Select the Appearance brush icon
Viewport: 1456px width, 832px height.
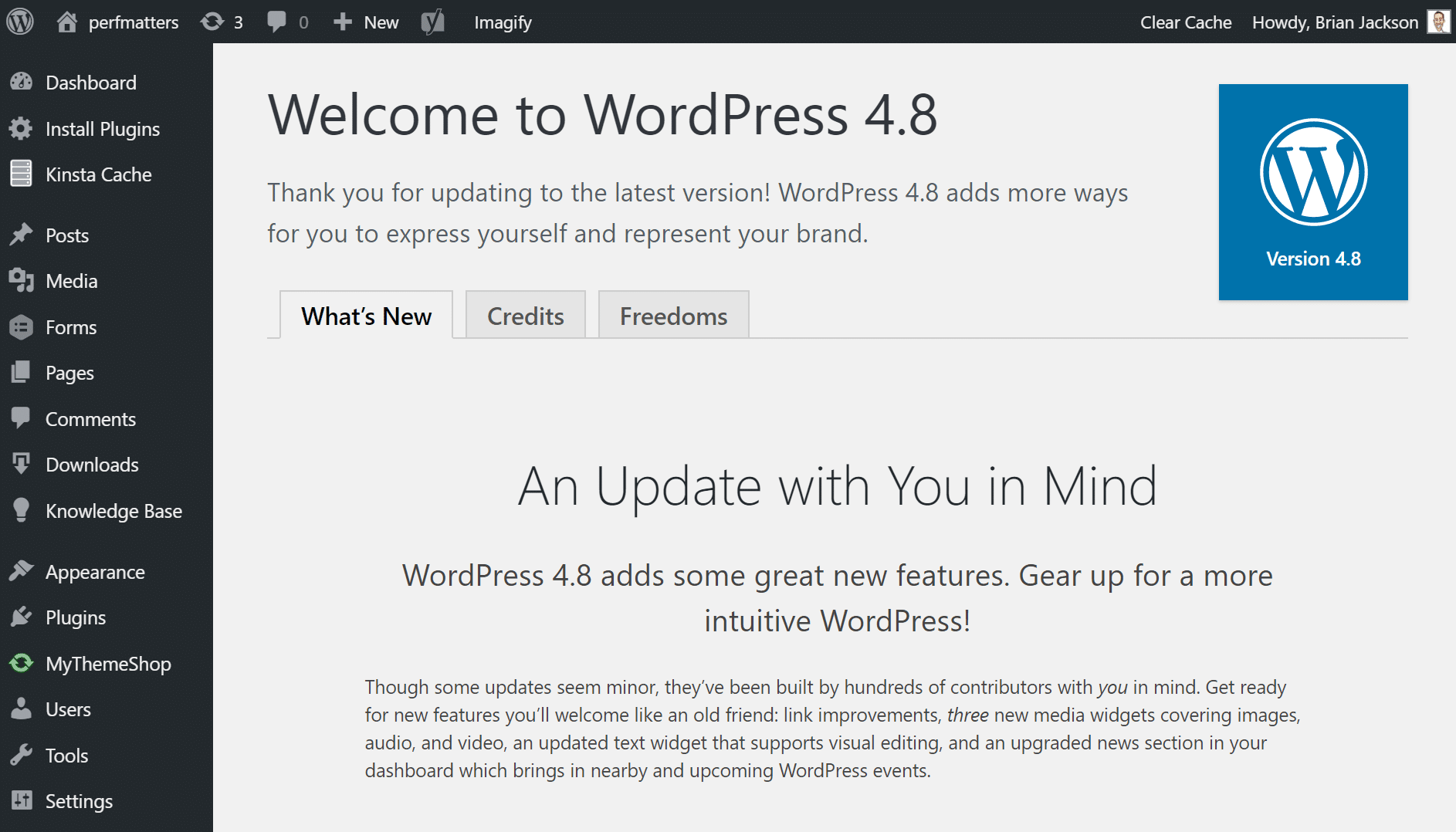pos(21,571)
